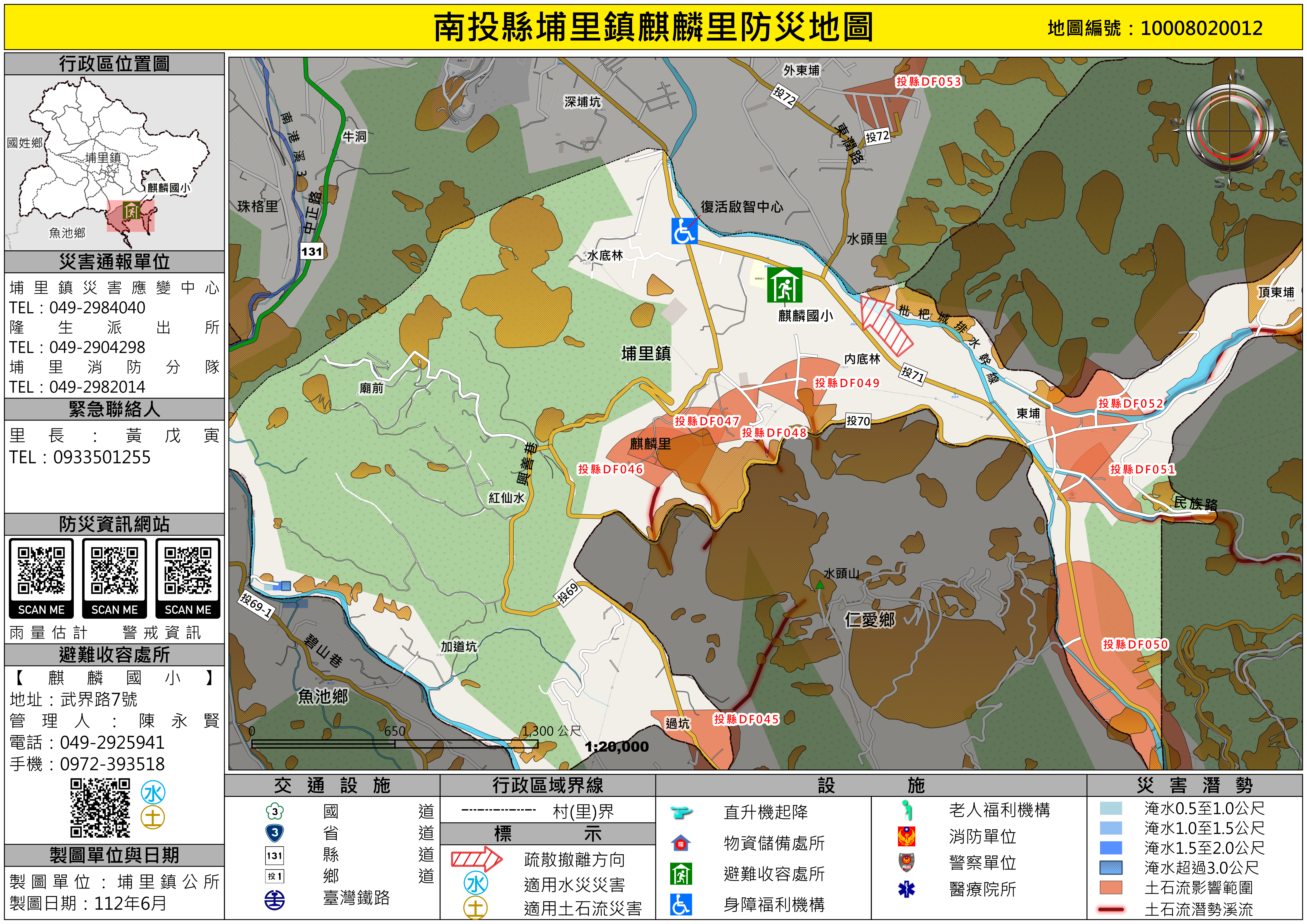Click the green evacuation shelter icon on the map
The height and width of the screenshot is (924, 1307).
[x=784, y=285]
